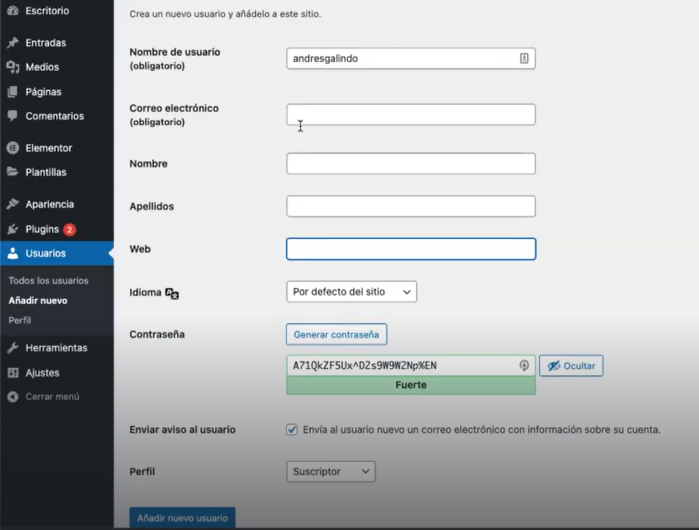Open the Perfil submenu link under Usuarios
This screenshot has width=699, height=530.
pyautogui.click(x=20, y=320)
